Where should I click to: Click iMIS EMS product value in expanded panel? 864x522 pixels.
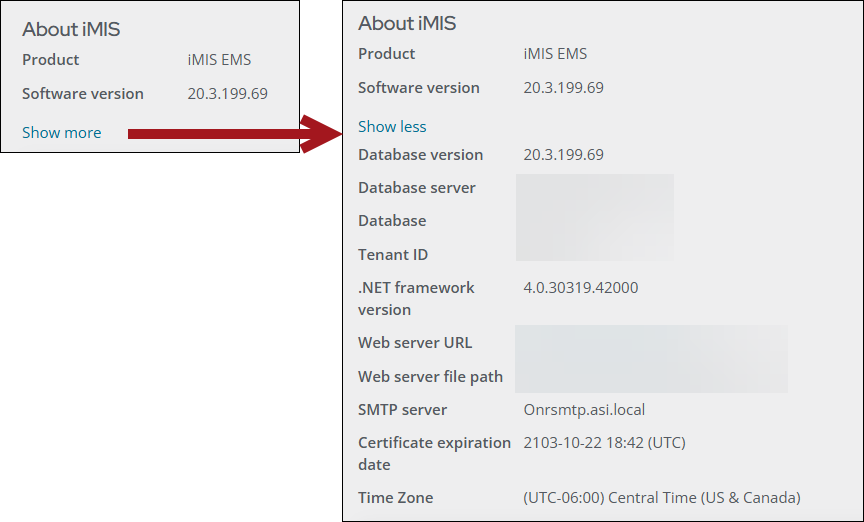pos(555,53)
